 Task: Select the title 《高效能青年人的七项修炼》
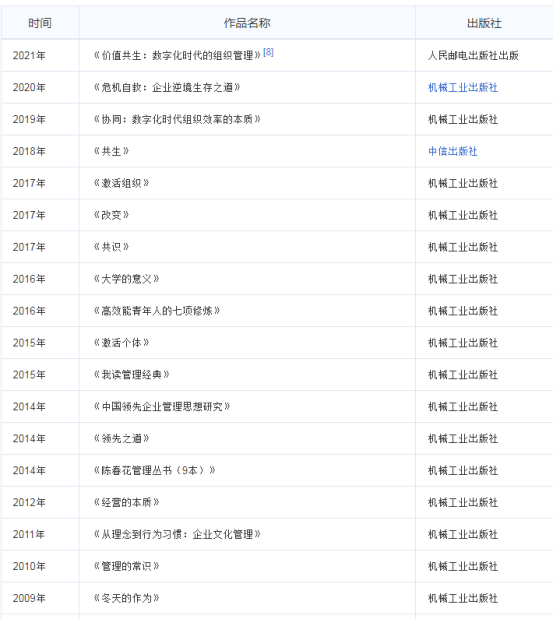pos(157,311)
